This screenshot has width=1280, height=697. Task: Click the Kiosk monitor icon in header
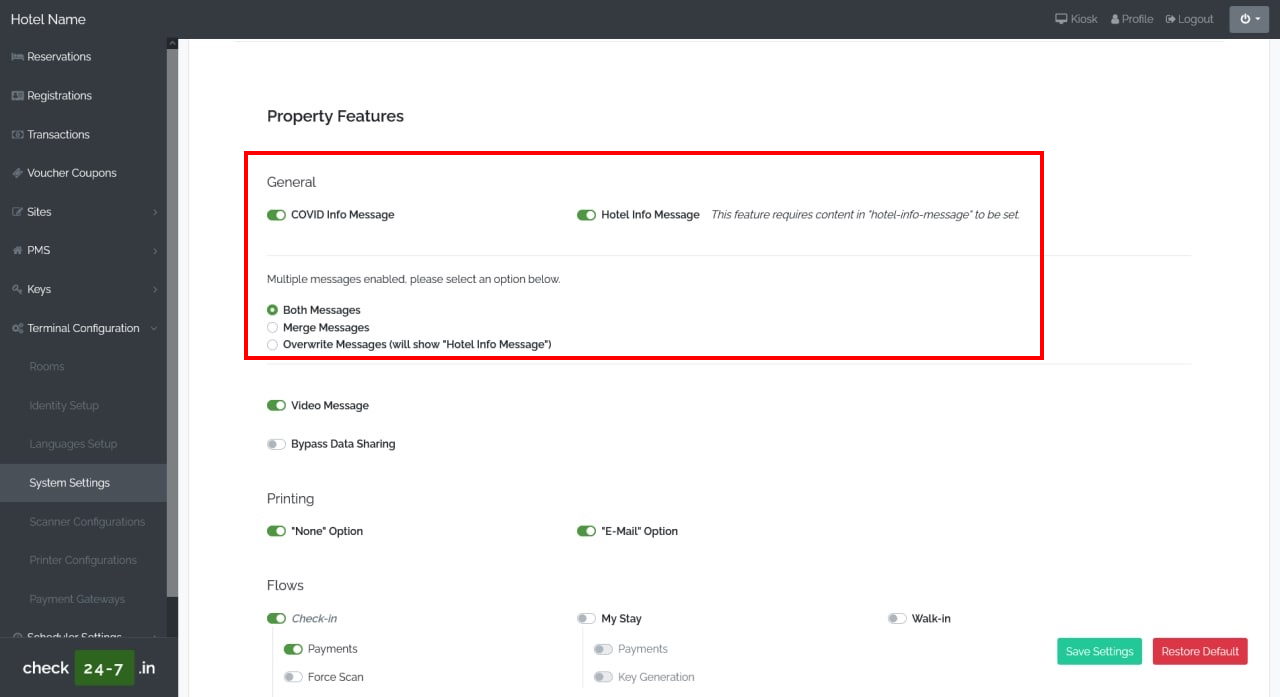tap(1061, 19)
